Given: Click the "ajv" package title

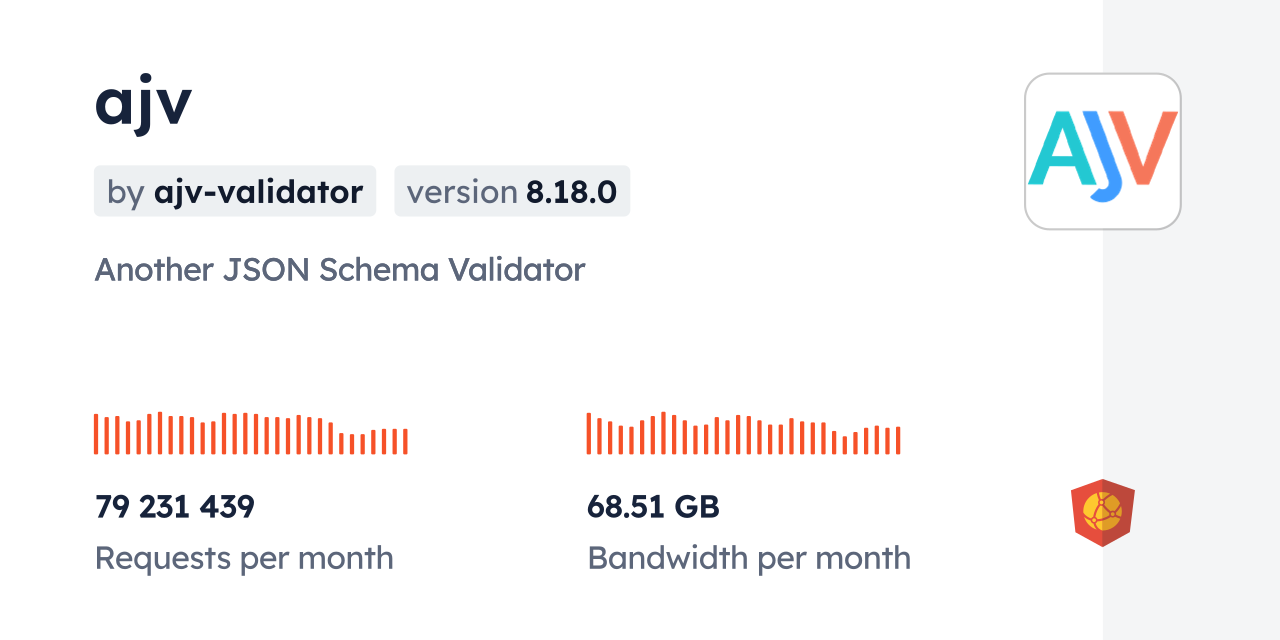Looking at the screenshot, I should click(x=143, y=103).
